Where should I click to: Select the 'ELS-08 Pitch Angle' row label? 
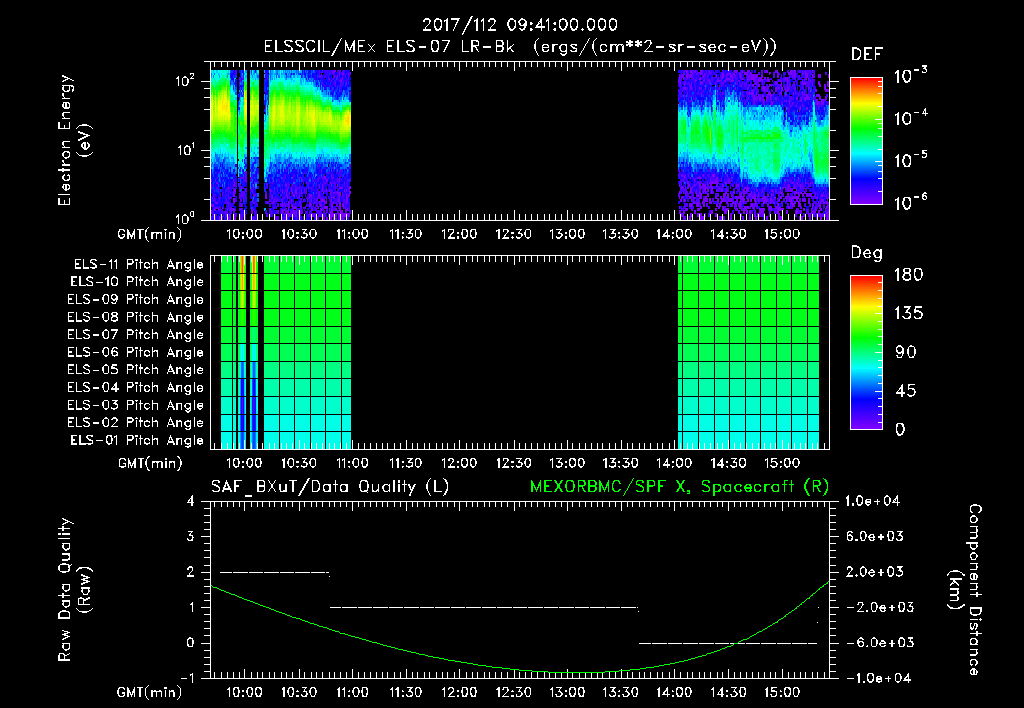pyautogui.click(x=136, y=317)
